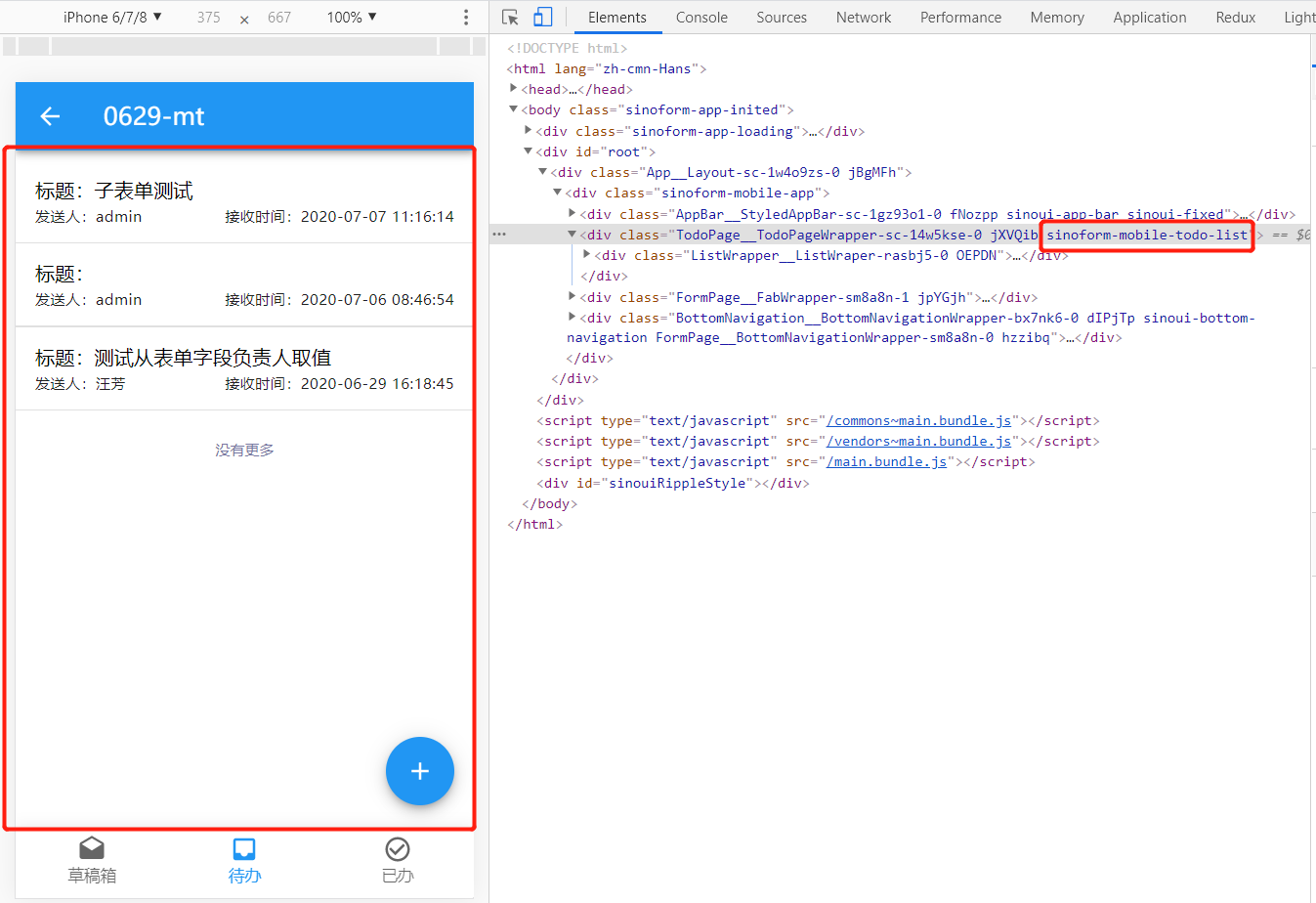Open the Sources tab
This screenshot has width=1316, height=903.
click(x=782, y=17)
